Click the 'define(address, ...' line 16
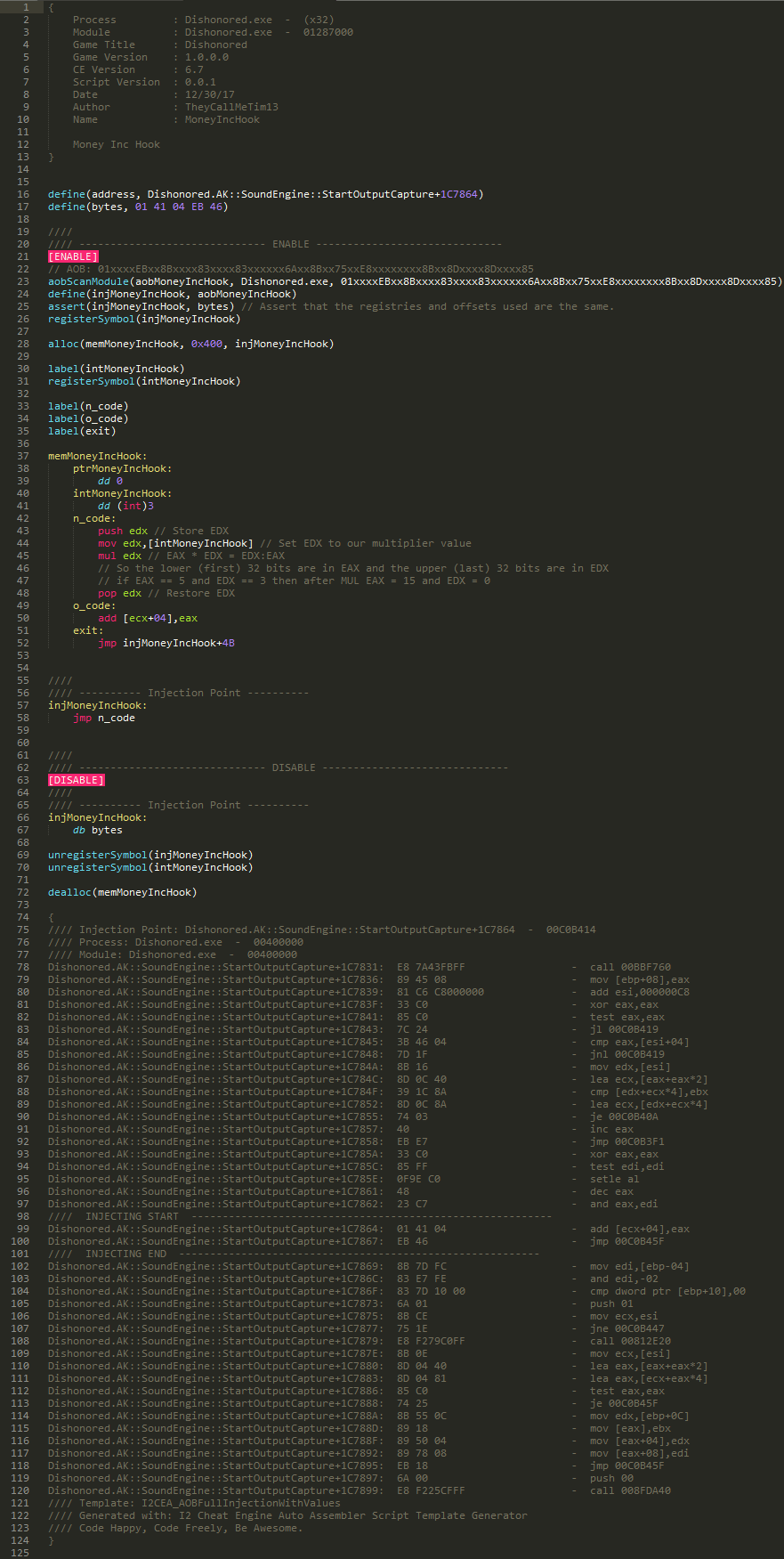This screenshot has width=784, height=1559. [266, 194]
